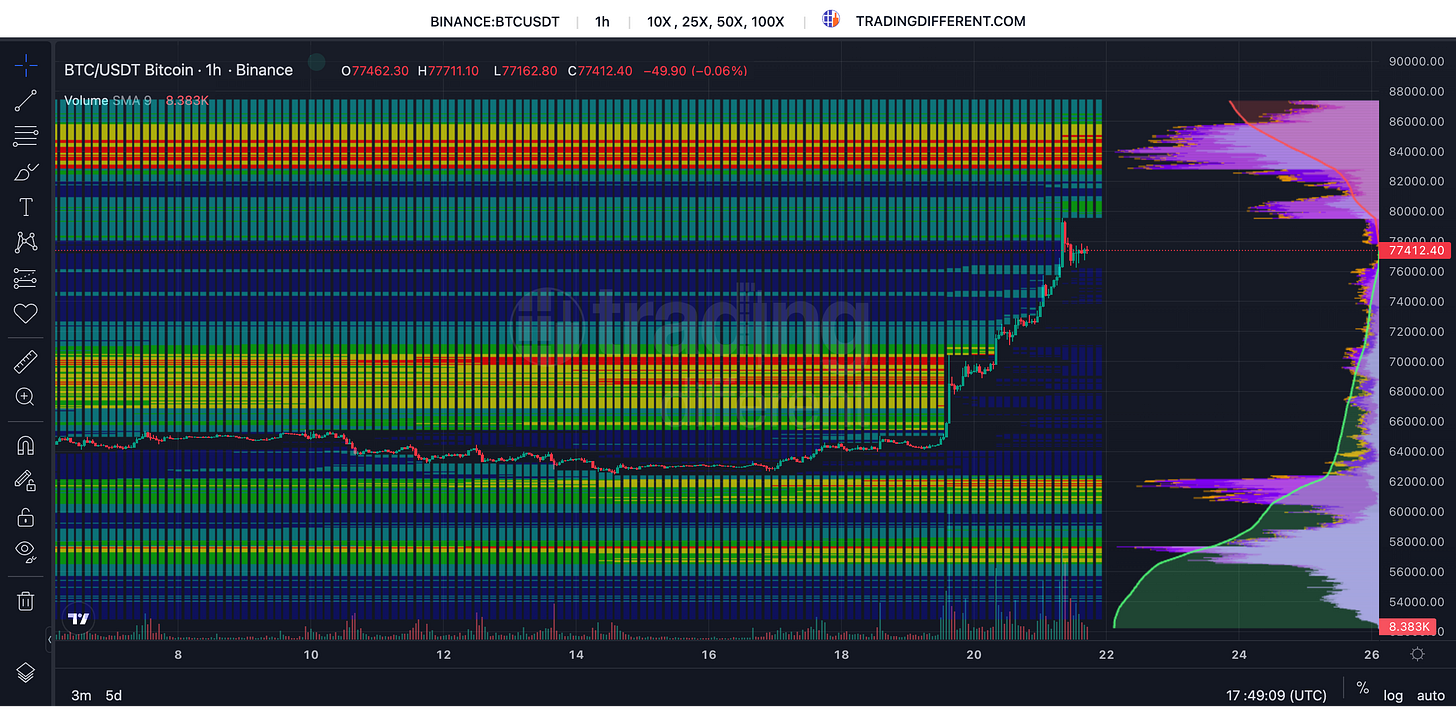Toggle percent scale mode
Image resolution: width=1456 pixels, height=710 pixels.
(1362, 688)
